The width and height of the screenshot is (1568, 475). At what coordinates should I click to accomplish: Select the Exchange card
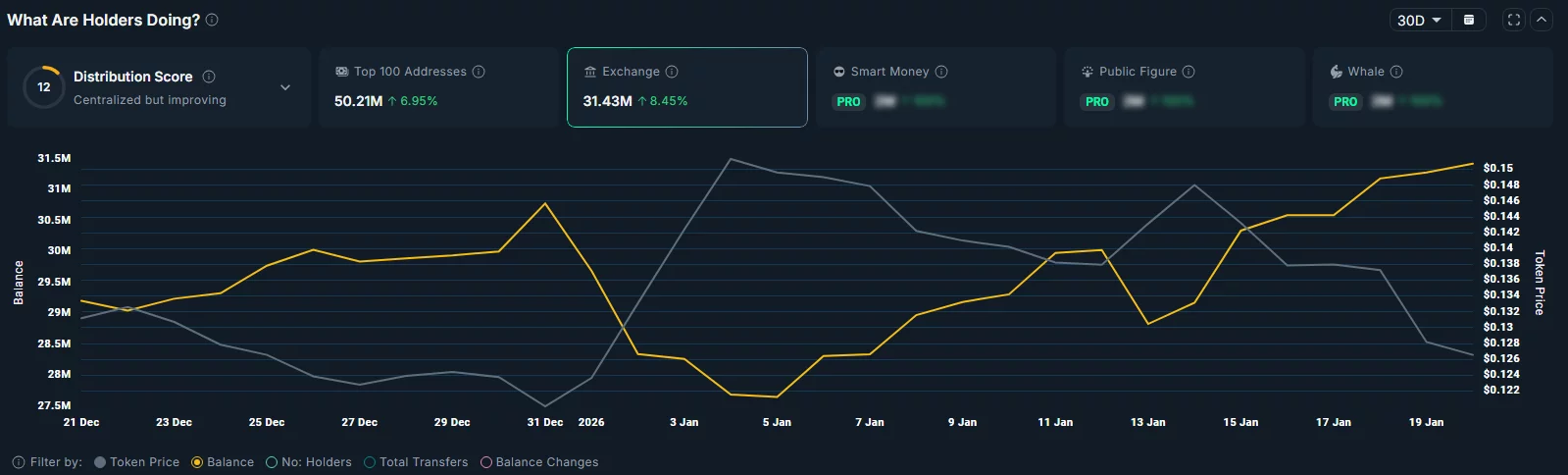687,87
